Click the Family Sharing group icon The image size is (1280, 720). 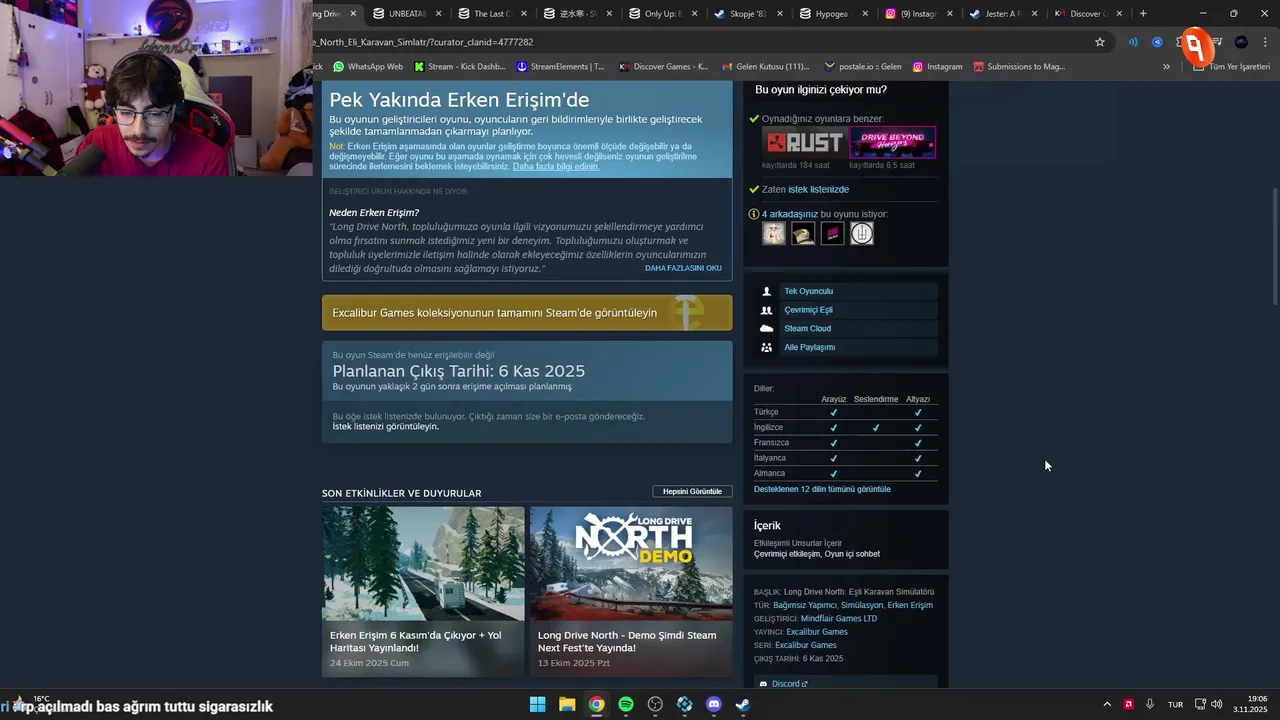[x=766, y=347]
